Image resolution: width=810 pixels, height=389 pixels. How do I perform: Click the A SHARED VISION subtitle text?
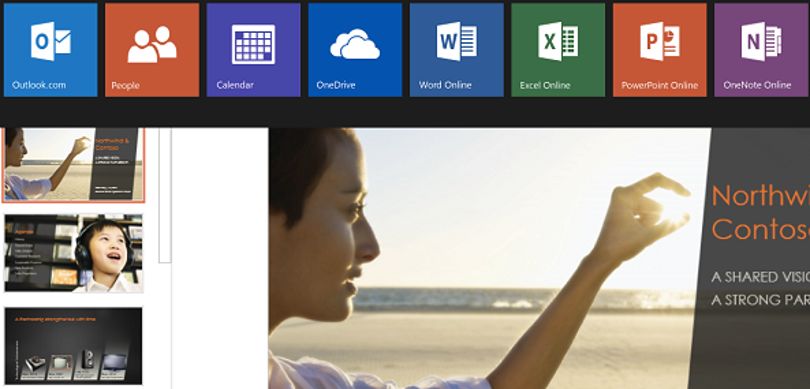760,277
